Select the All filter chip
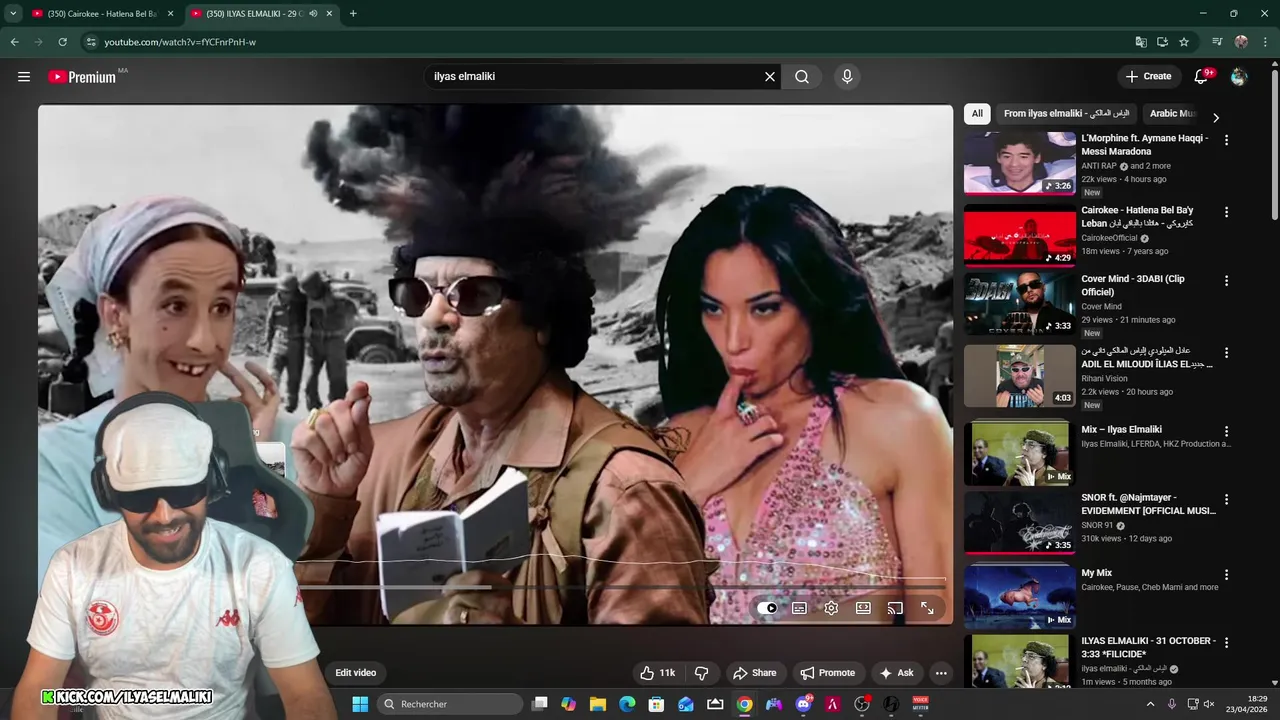Image resolution: width=1280 pixels, height=720 pixels. click(x=977, y=113)
